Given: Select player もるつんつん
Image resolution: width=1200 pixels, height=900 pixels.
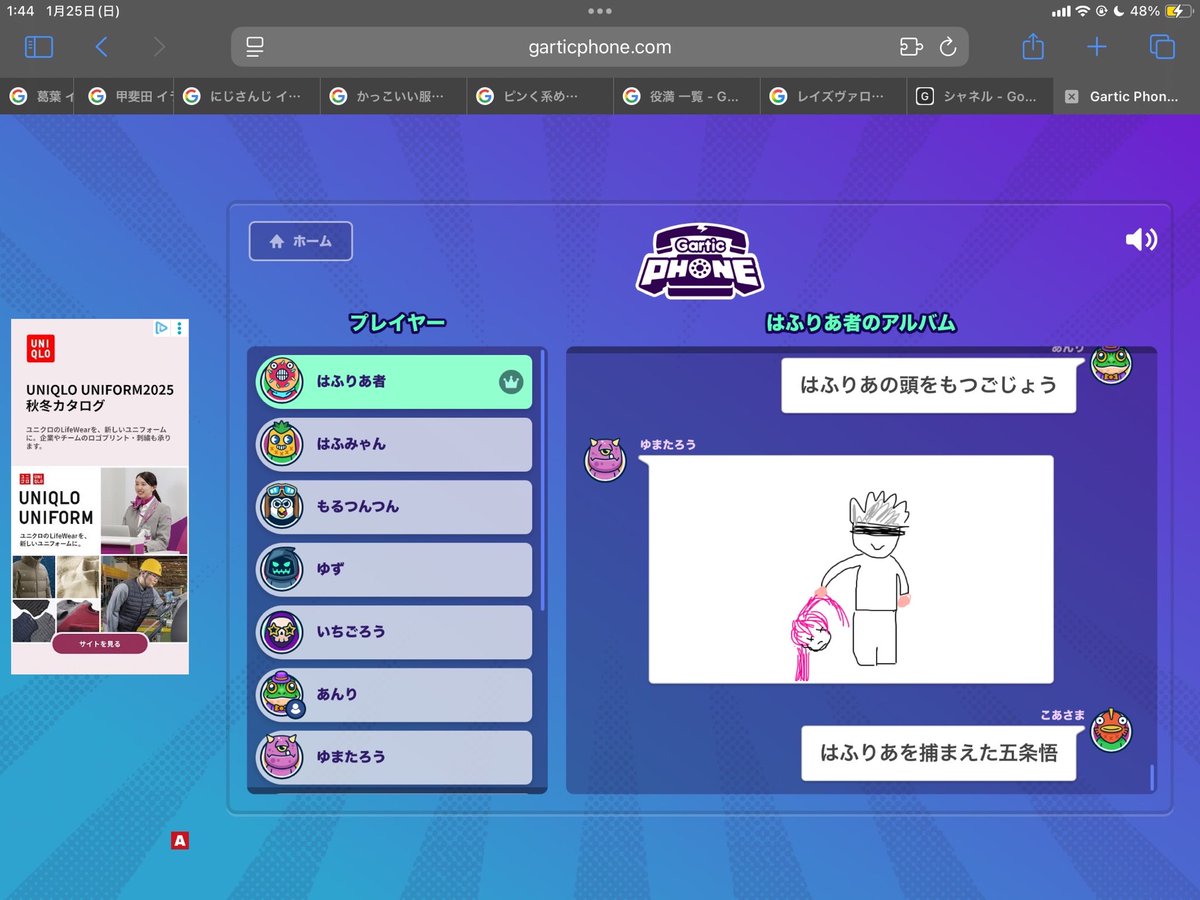Looking at the screenshot, I should point(394,506).
